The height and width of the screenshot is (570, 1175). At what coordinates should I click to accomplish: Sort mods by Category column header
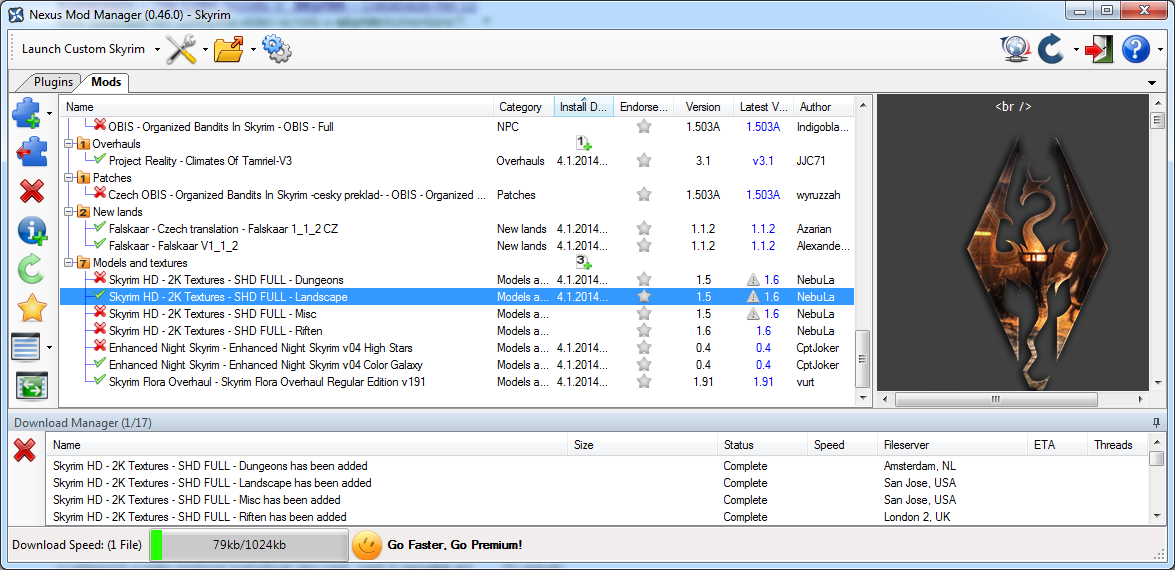pos(520,107)
